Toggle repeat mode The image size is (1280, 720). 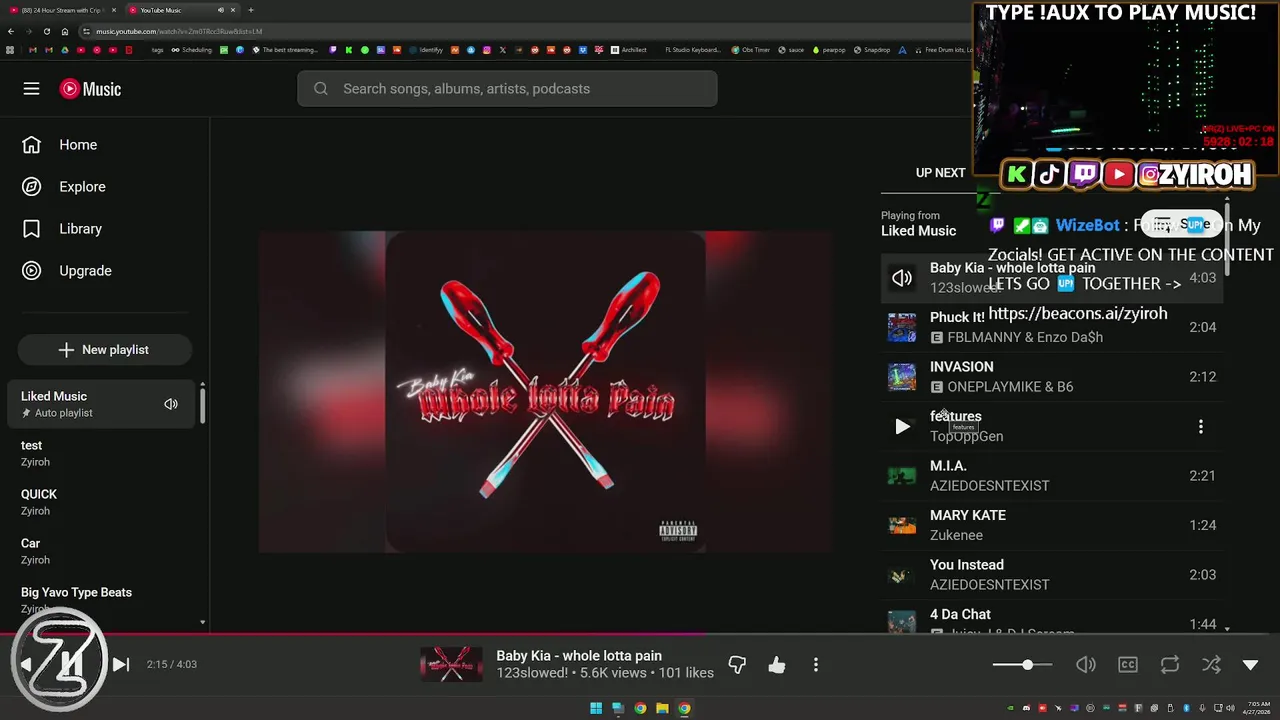1169,665
